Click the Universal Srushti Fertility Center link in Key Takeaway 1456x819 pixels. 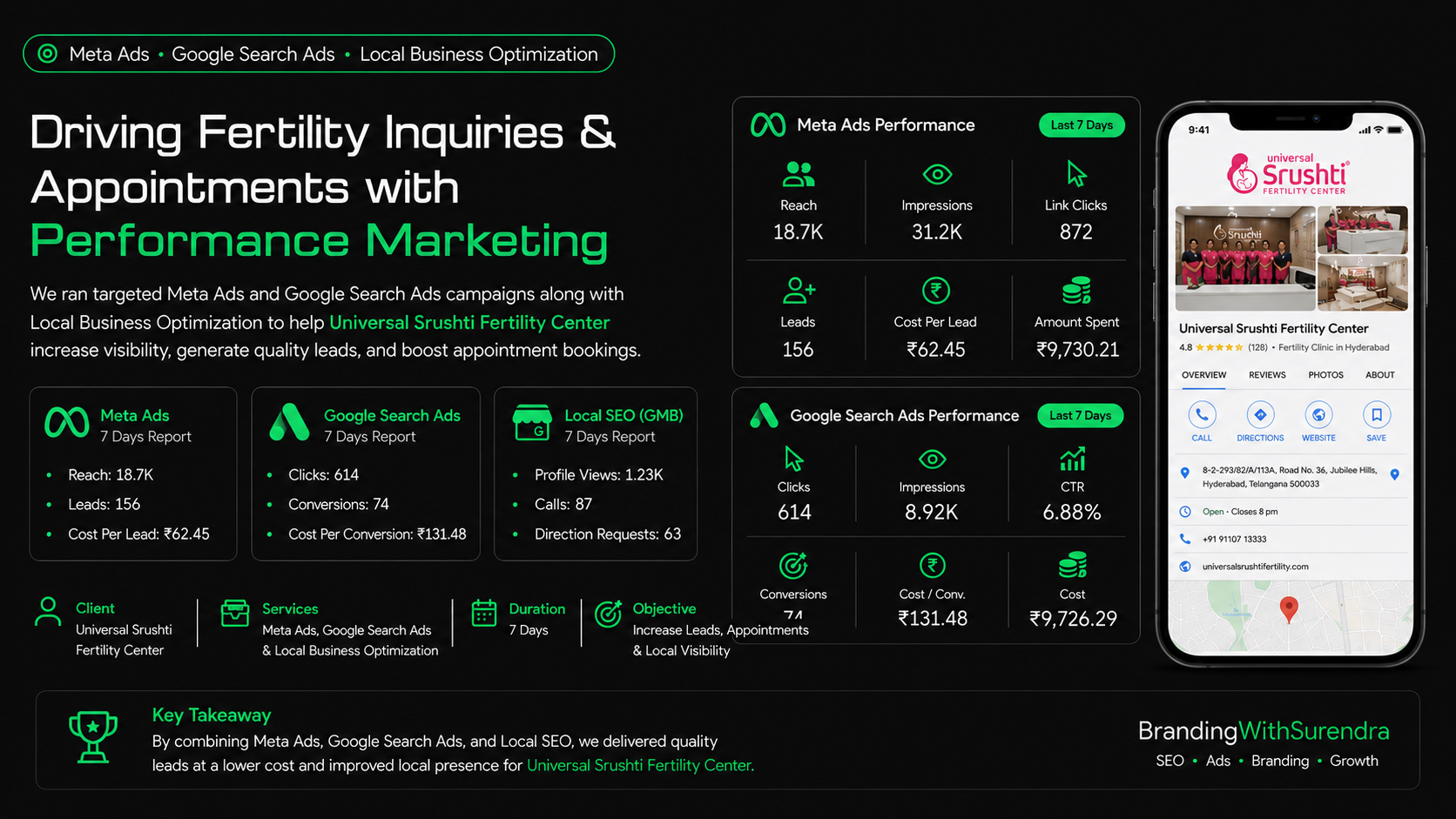click(x=640, y=765)
